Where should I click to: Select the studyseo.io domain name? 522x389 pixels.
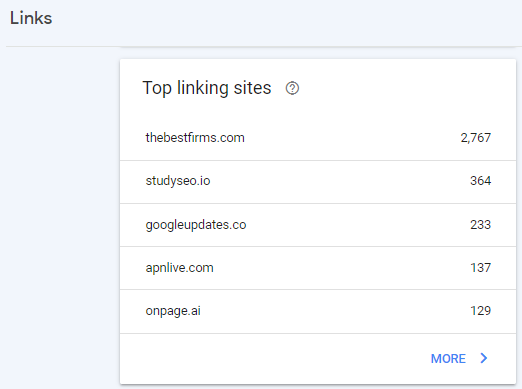[x=178, y=181]
